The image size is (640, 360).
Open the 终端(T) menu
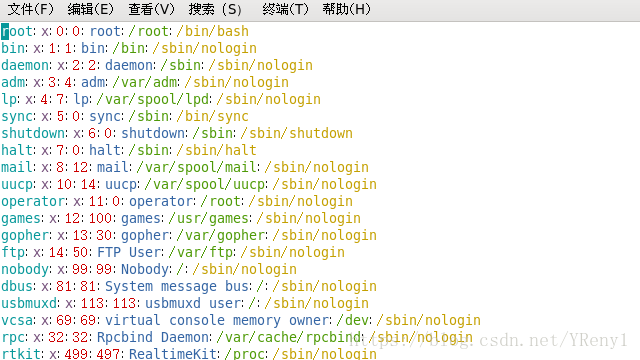click(x=285, y=9)
